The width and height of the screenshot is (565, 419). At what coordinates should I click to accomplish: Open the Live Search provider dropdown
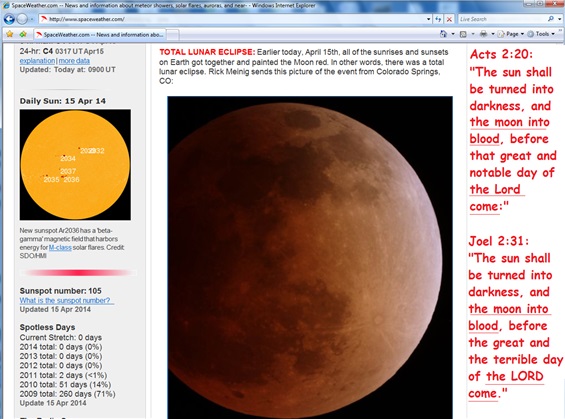tap(560, 19)
